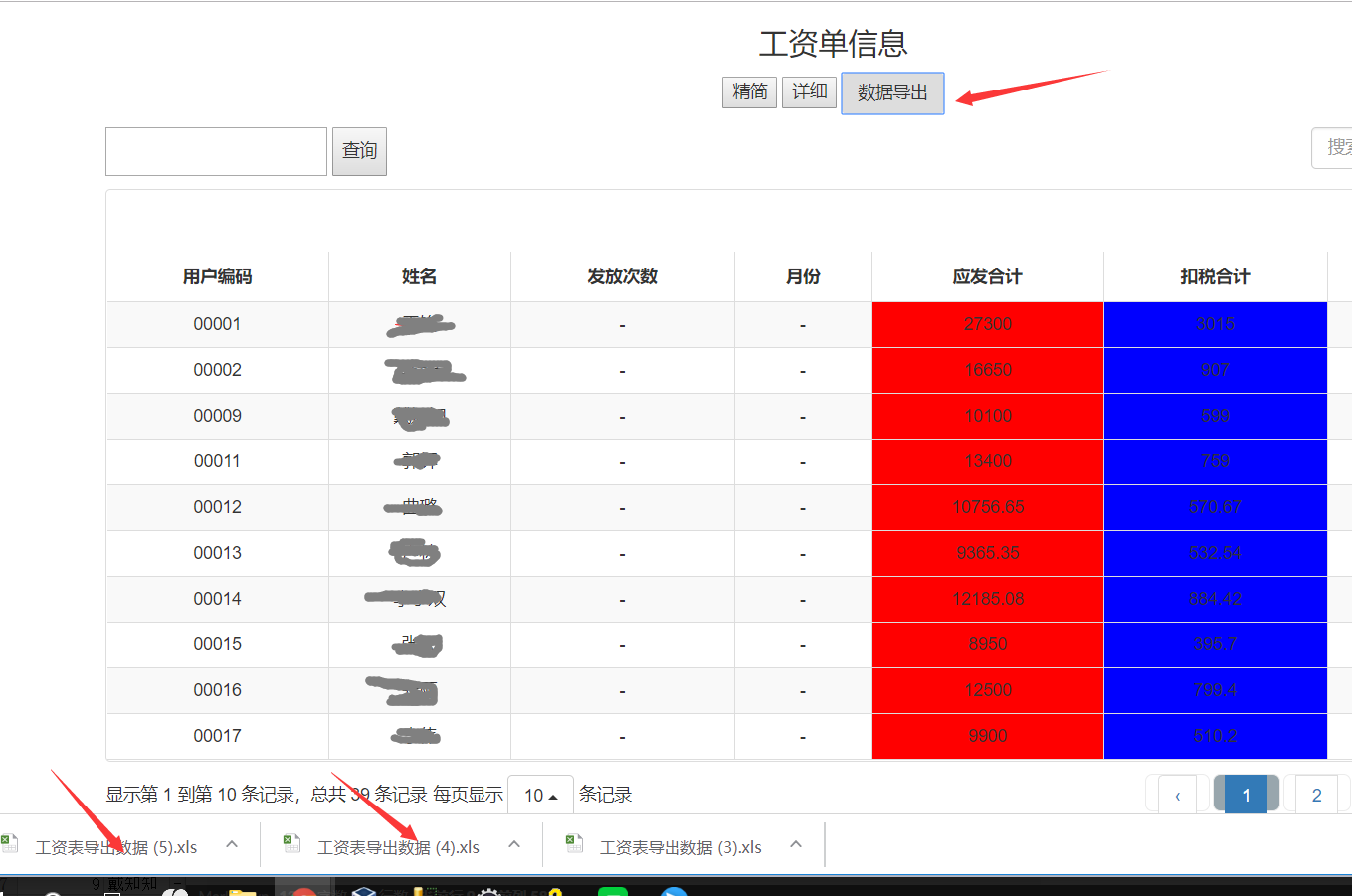Click the 月份 dash cell in row 00017
1352x896 pixels.
coord(803,737)
